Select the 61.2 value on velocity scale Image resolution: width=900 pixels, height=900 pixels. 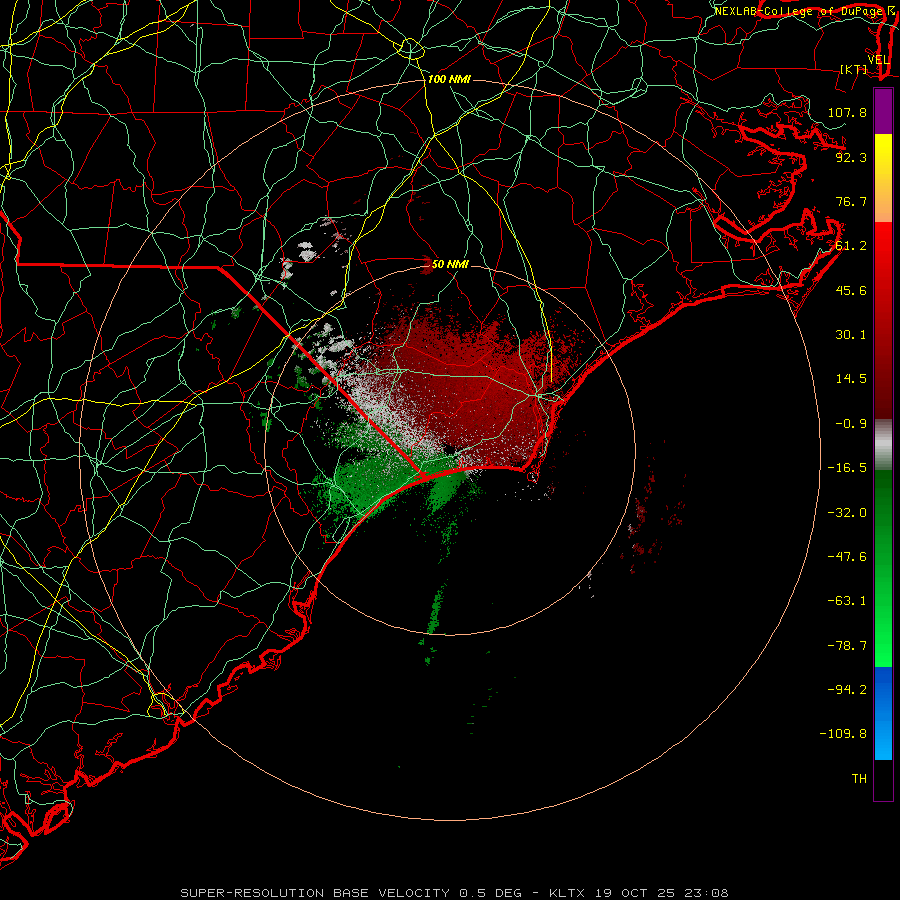click(x=851, y=246)
